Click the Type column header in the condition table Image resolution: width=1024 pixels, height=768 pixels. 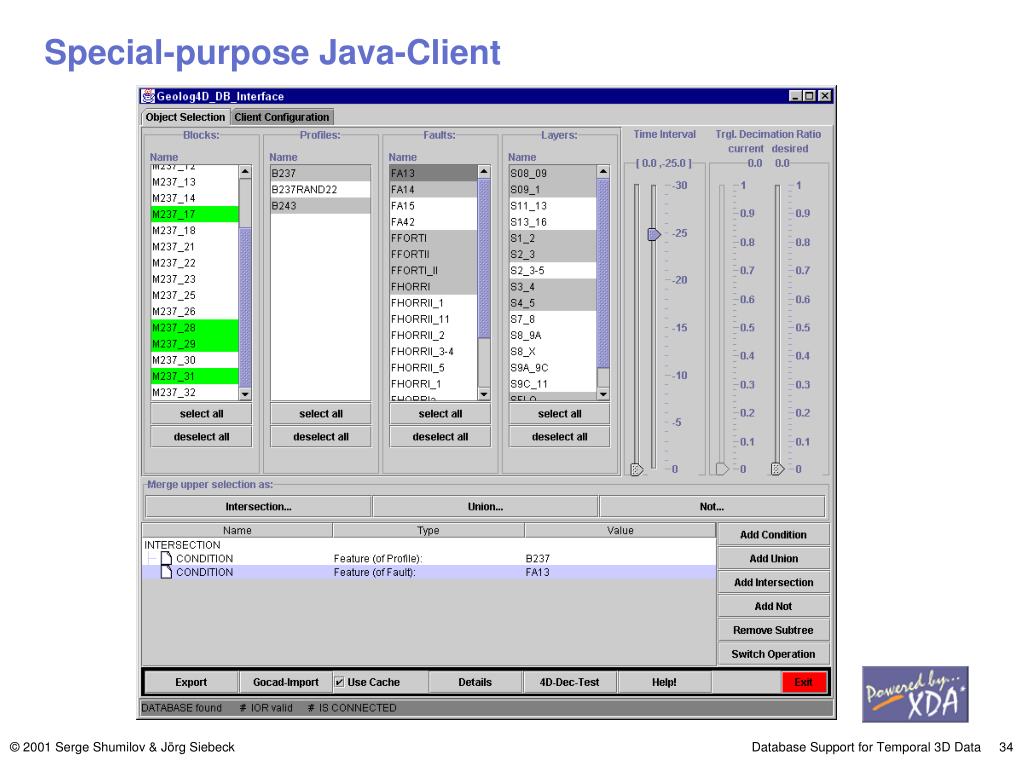(x=428, y=530)
